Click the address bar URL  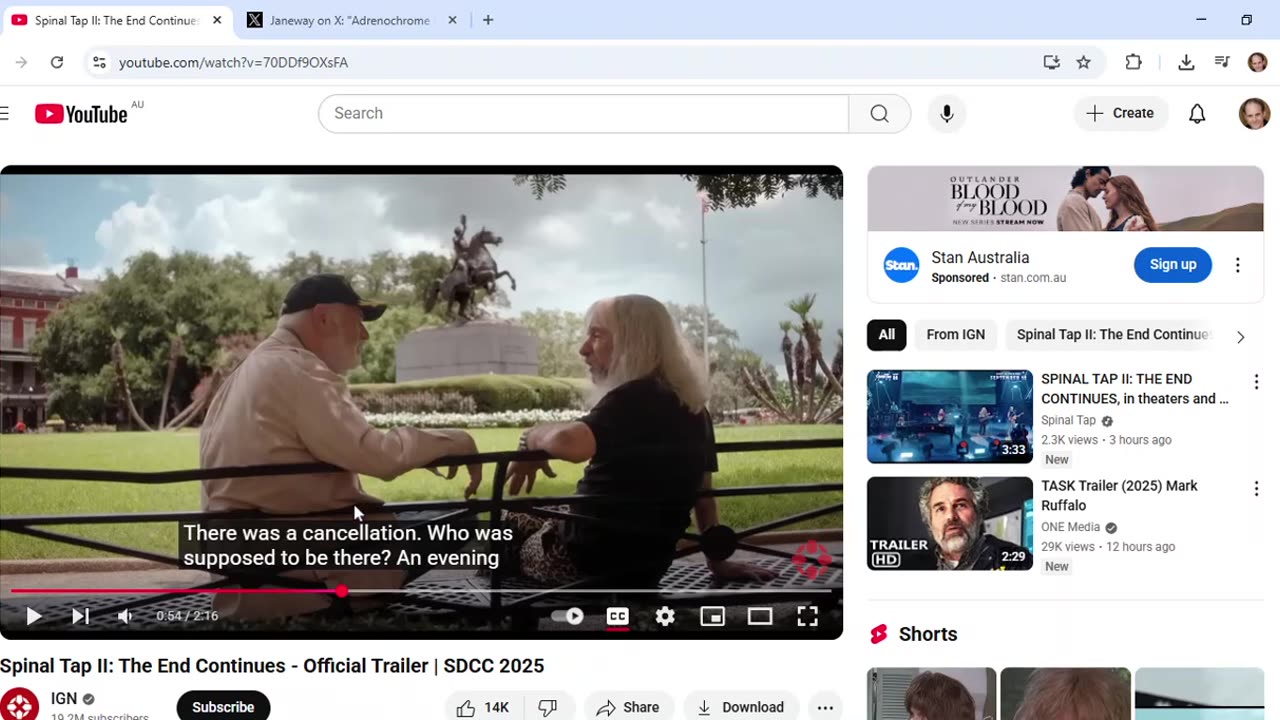coord(233,62)
